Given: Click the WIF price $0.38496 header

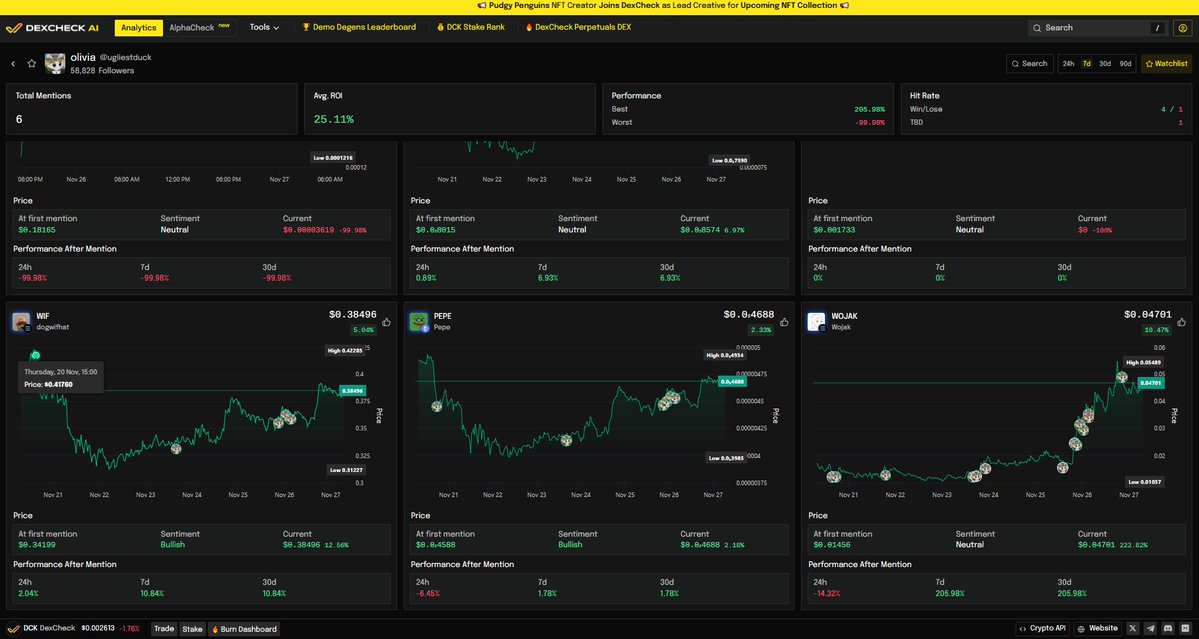Looking at the screenshot, I should (353, 314).
